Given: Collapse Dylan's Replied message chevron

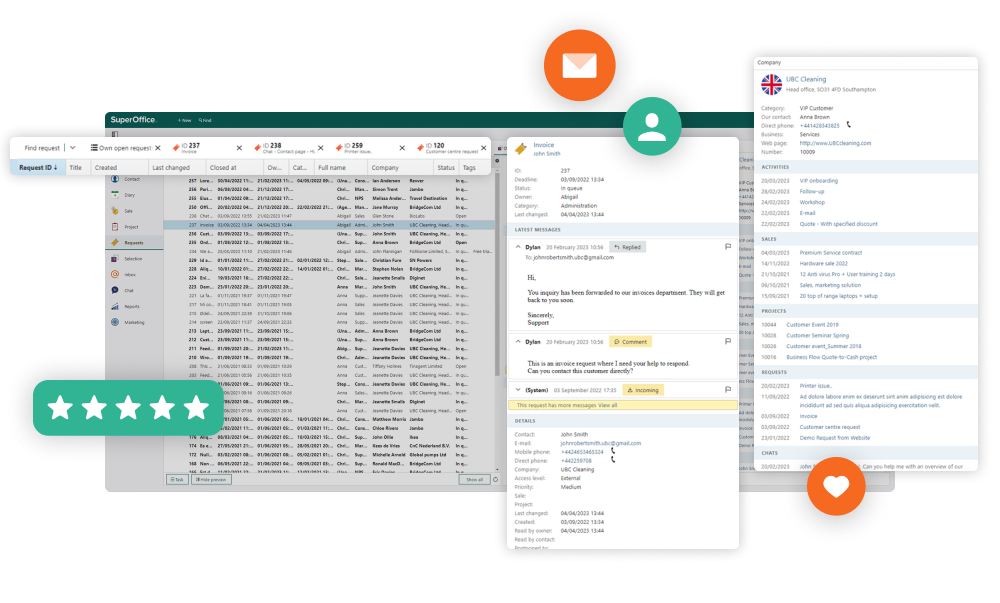Looking at the screenshot, I should (518, 246).
